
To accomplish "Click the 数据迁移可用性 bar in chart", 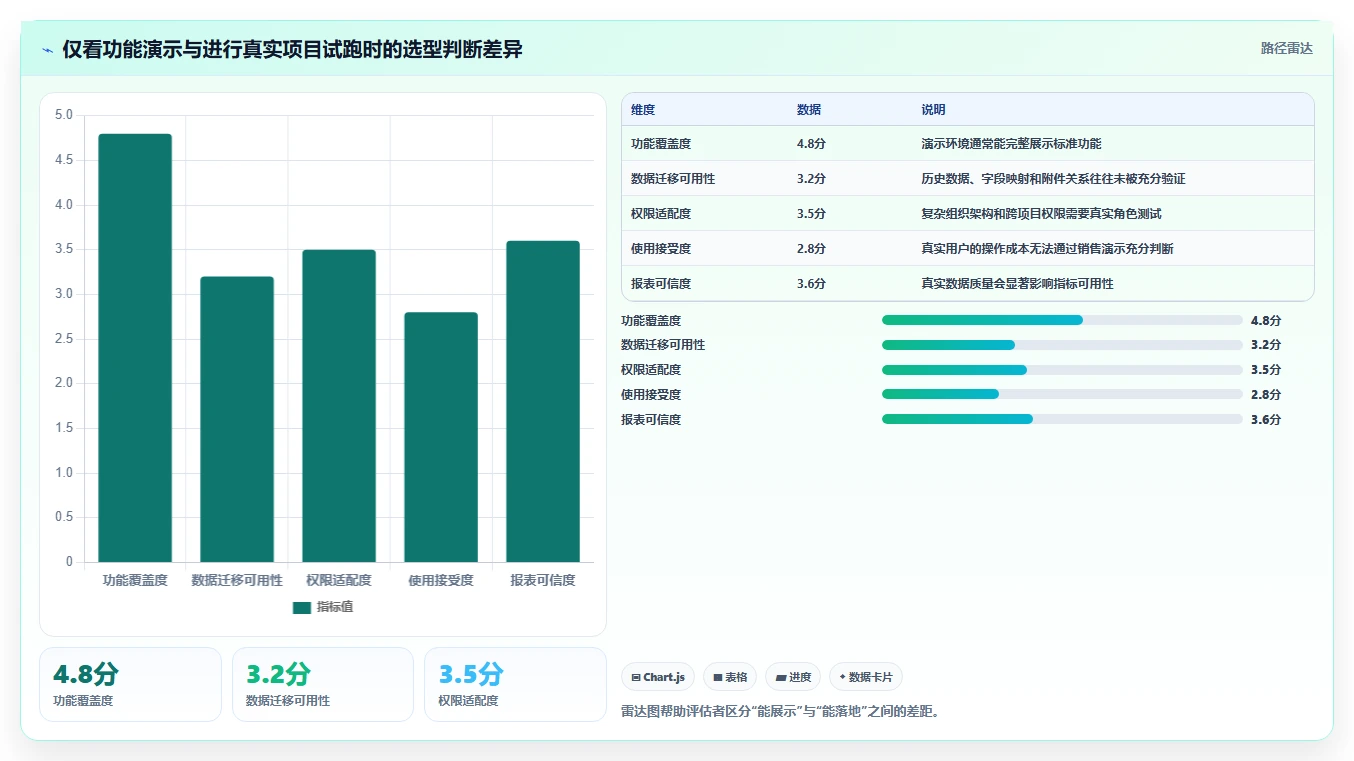I will coord(237,419).
